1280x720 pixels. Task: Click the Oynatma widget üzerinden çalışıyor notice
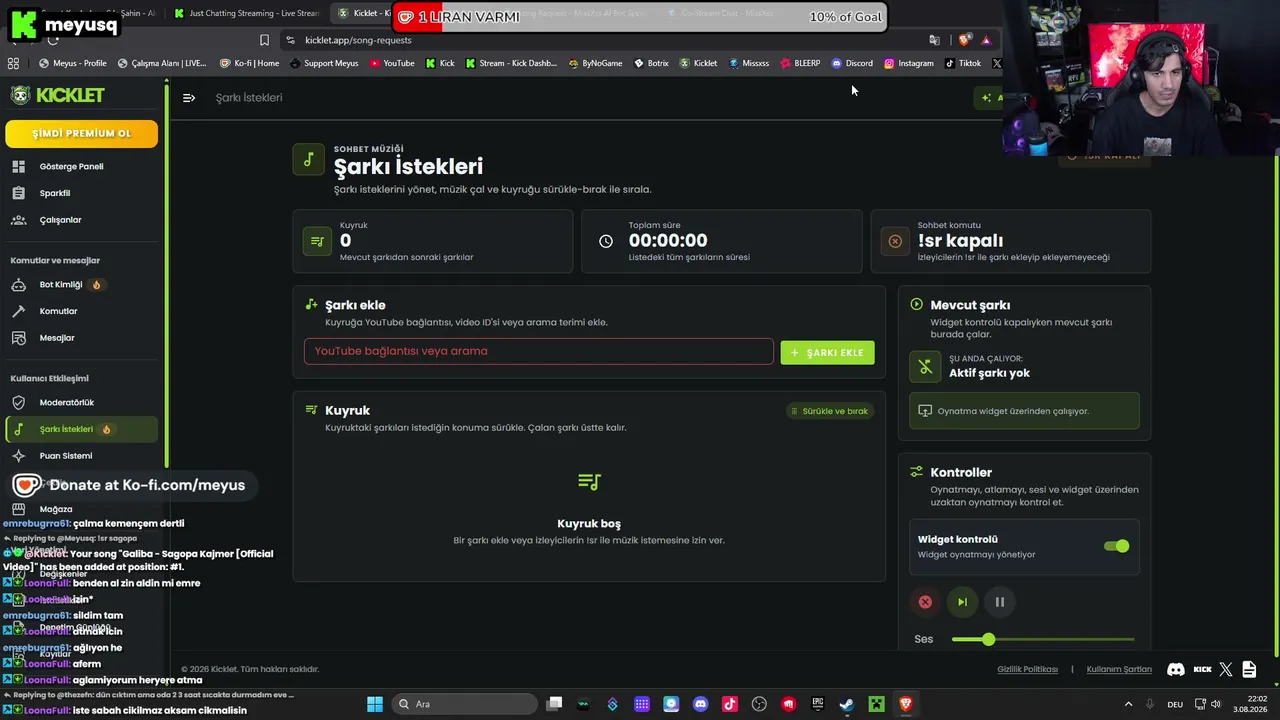[1024, 411]
